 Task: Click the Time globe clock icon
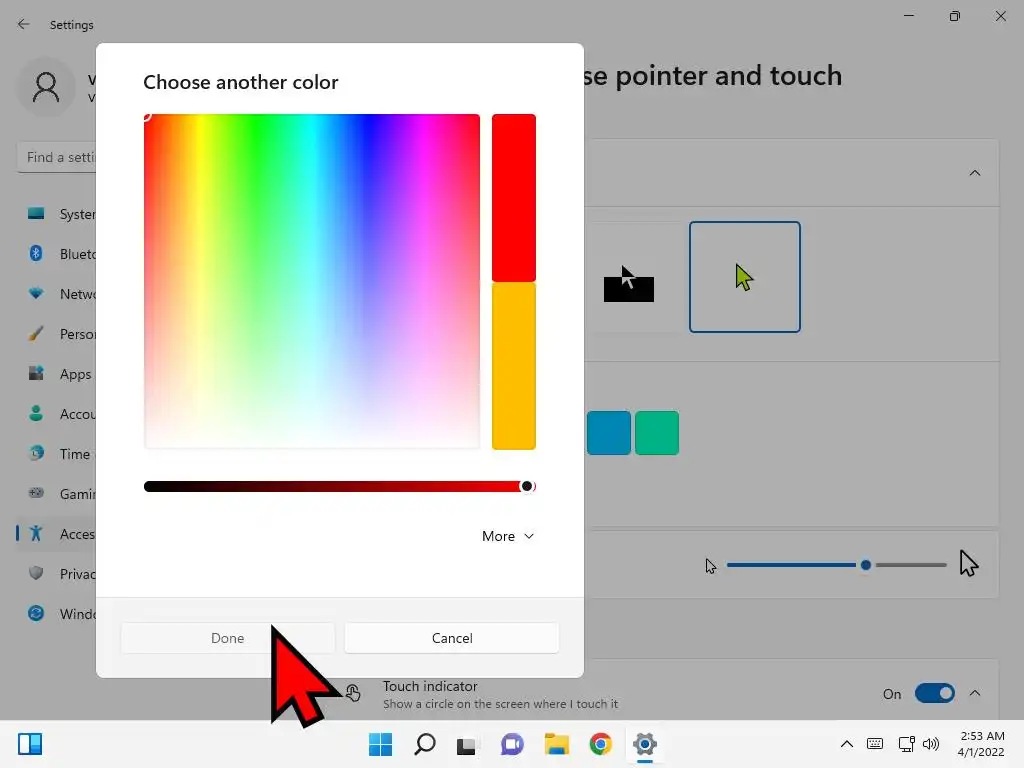[x=36, y=453]
